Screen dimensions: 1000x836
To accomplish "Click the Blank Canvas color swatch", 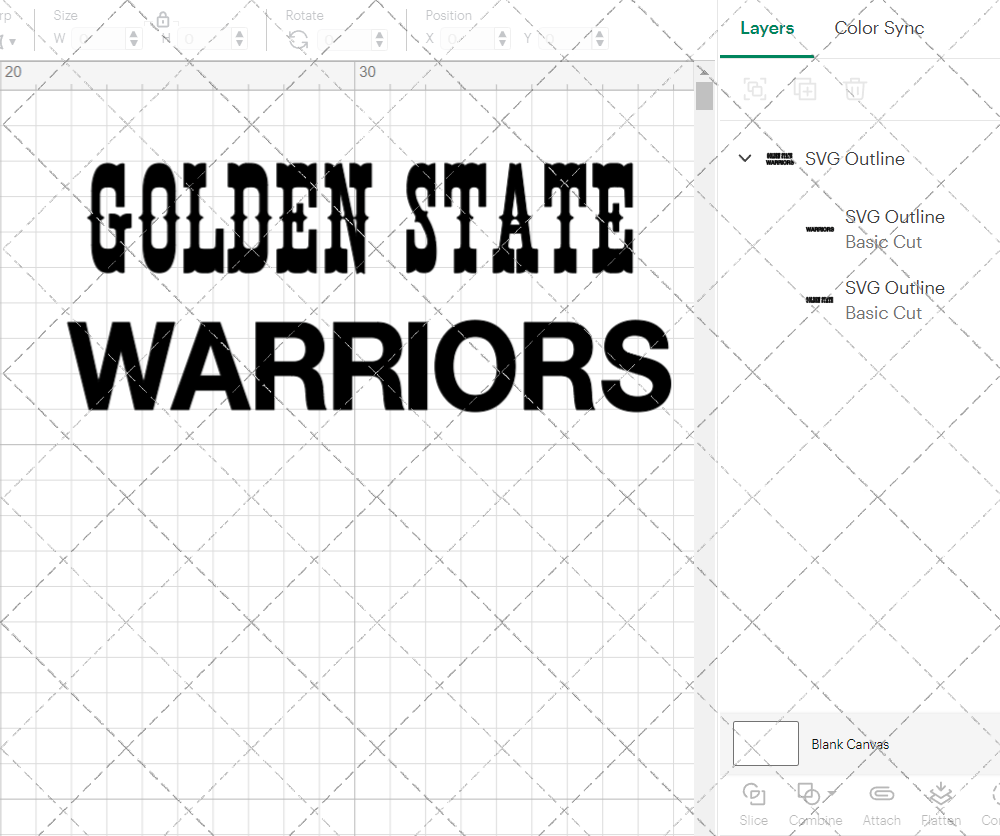I will pos(765,743).
